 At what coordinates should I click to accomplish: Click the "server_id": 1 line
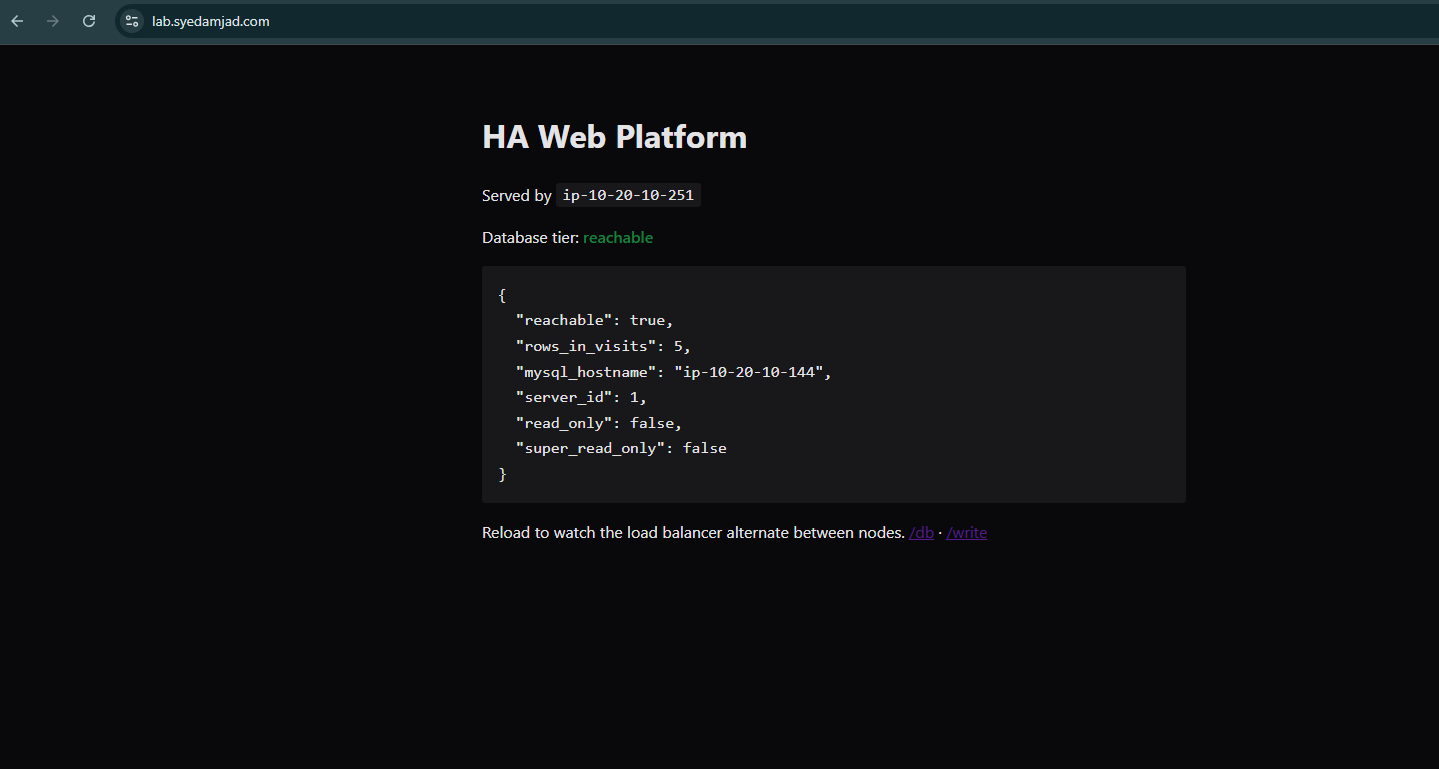pyautogui.click(x=581, y=397)
